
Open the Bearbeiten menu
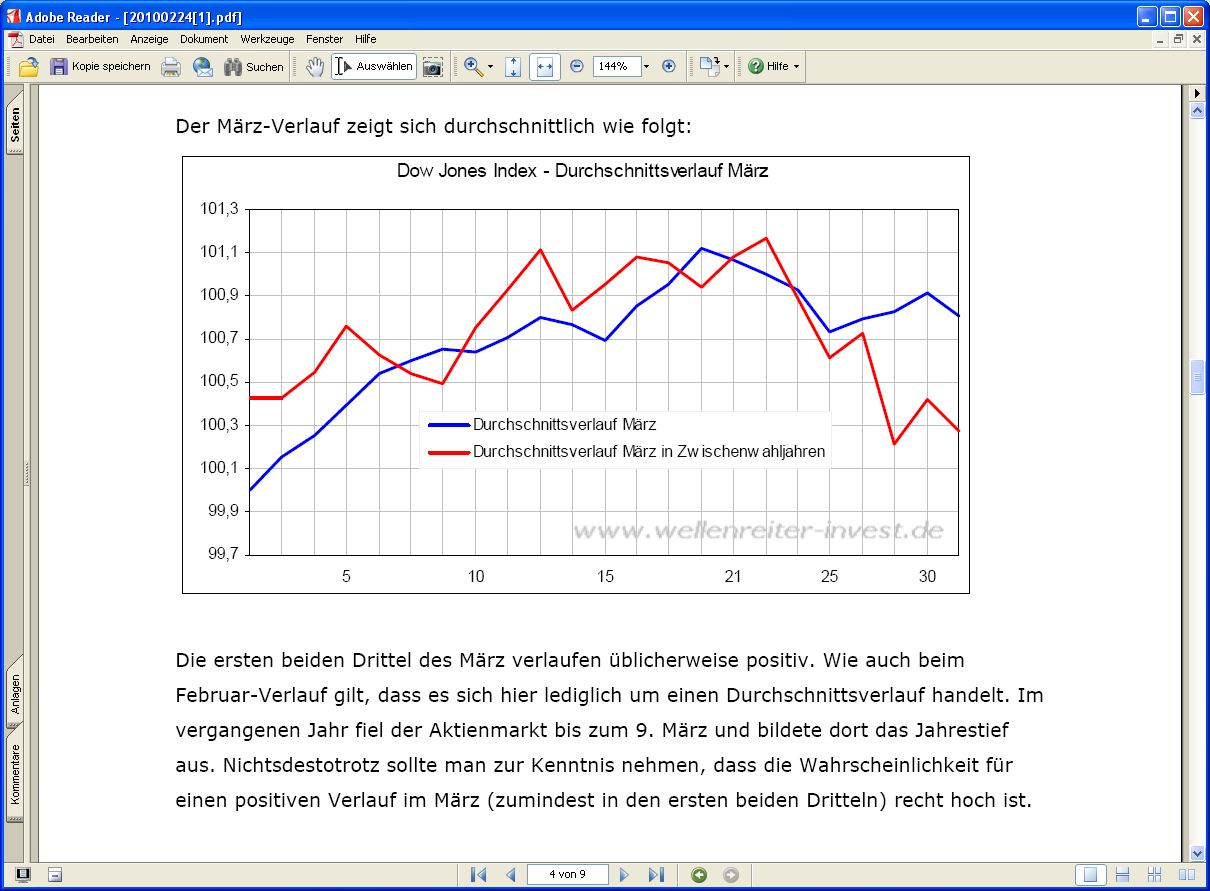click(92, 39)
